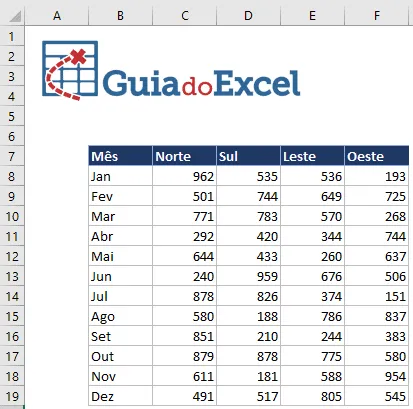Click row 1 header
Viewport: 413px width, 409px height.
(x=12, y=36)
